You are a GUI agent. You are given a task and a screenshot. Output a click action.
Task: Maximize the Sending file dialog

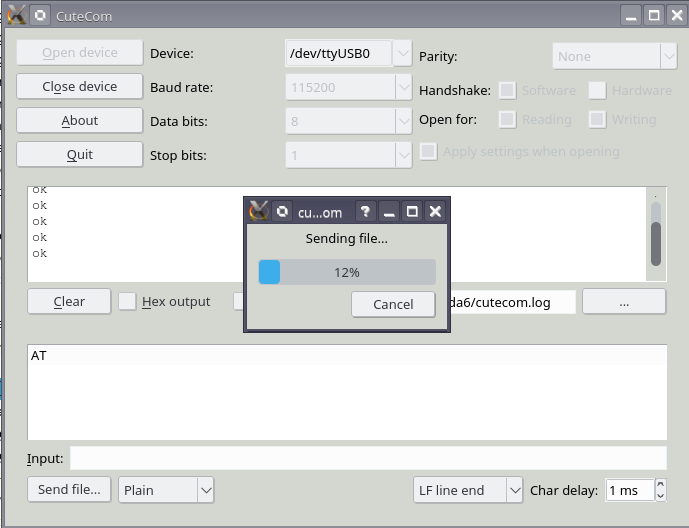412,212
